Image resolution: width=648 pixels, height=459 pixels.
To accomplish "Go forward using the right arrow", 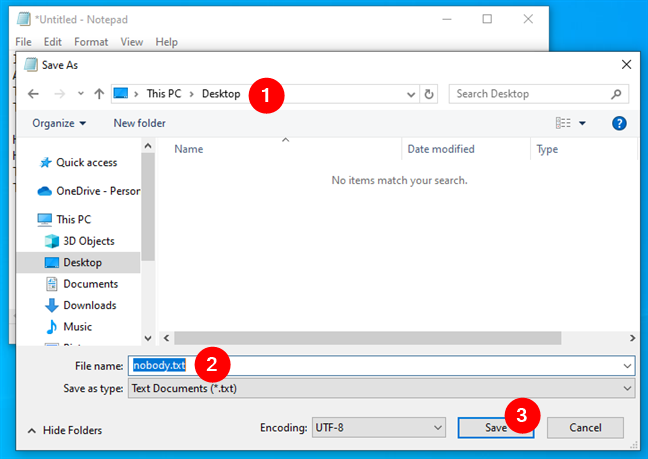I will 60,94.
